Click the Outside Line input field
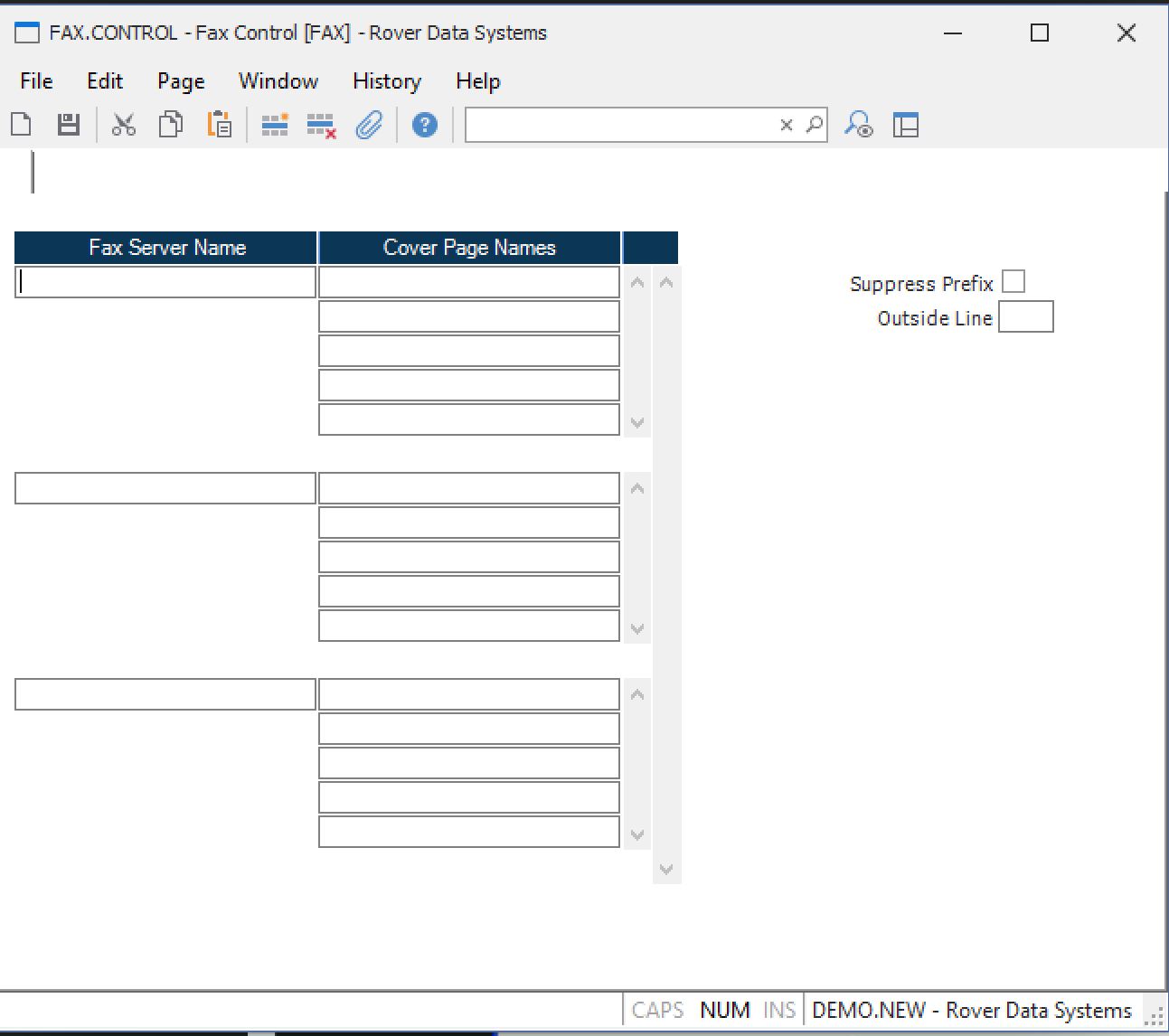 pyautogui.click(x=1025, y=317)
